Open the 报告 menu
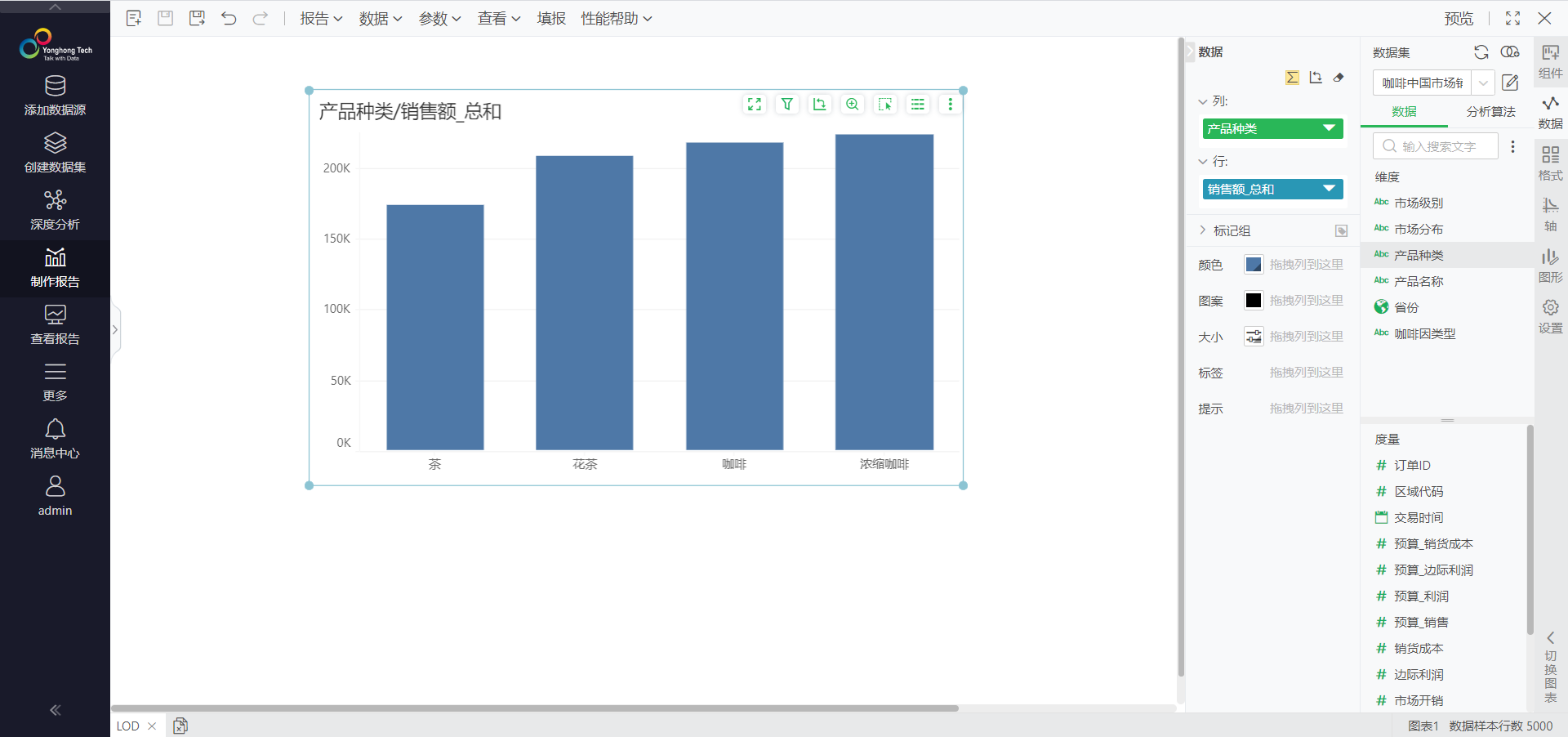Image resolution: width=1568 pixels, height=737 pixels. point(320,19)
